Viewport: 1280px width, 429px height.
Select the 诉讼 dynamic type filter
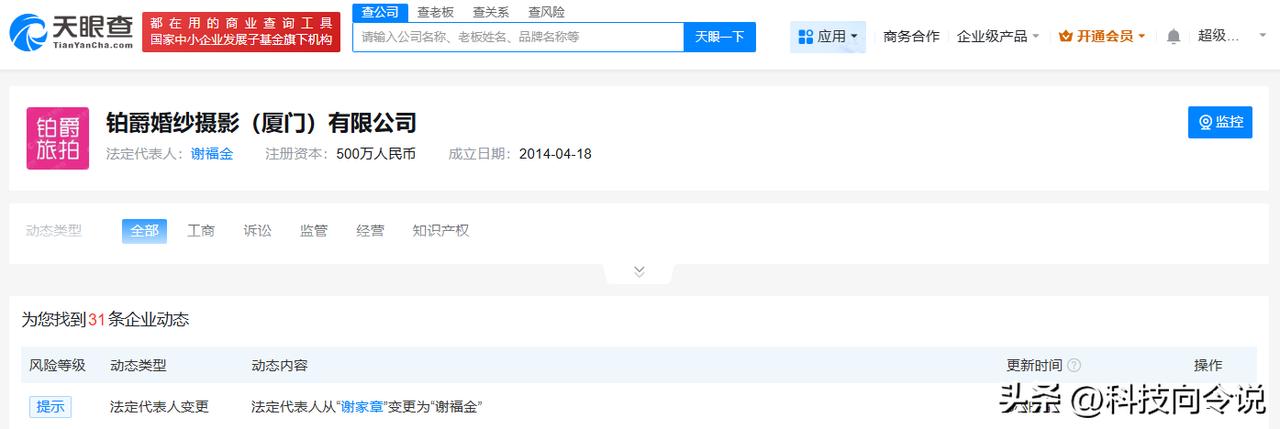coord(257,231)
